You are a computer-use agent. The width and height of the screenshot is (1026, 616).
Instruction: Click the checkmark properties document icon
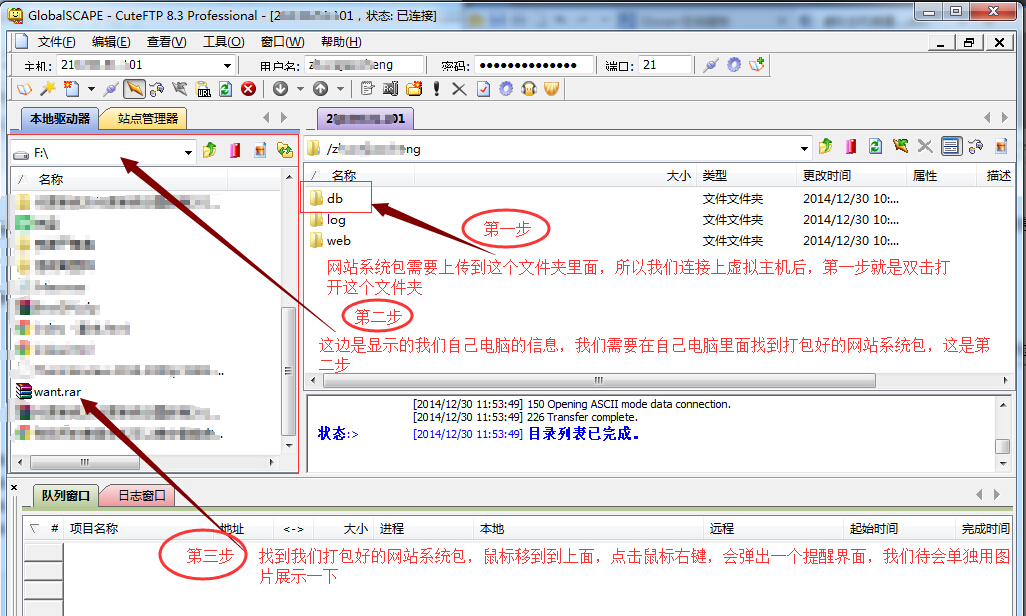pos(483,88)
